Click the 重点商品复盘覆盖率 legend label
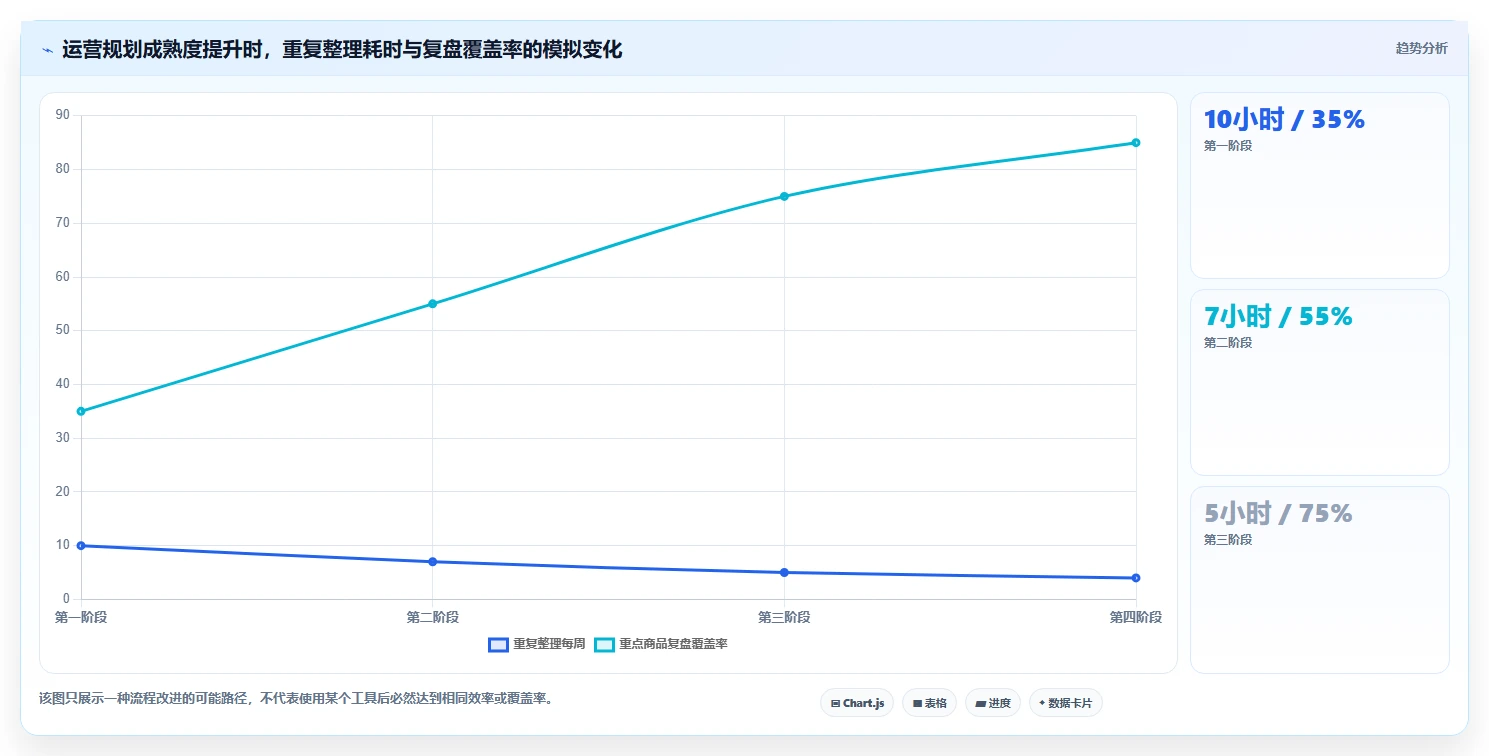1489x756 pixels. 673,644
